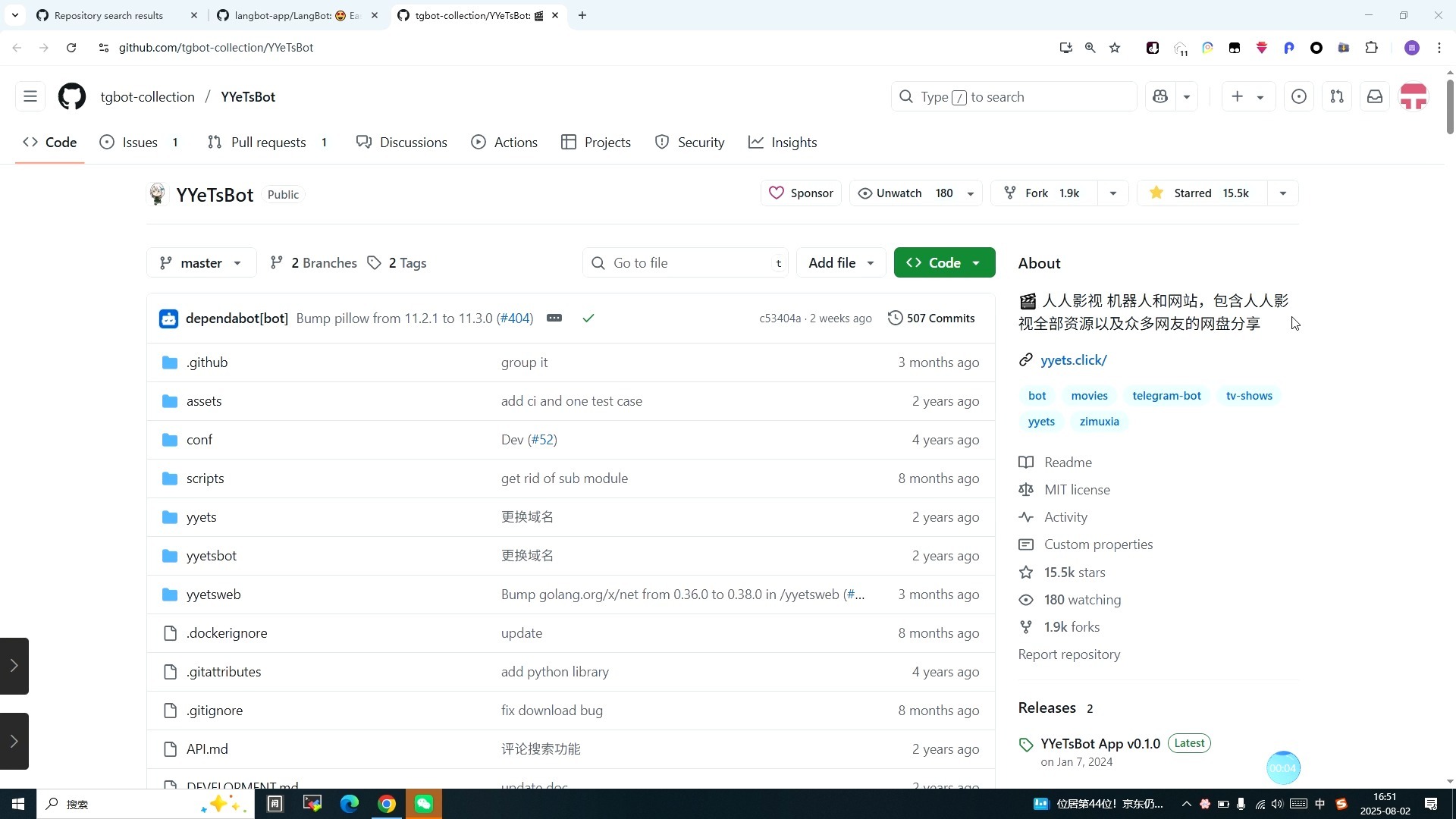Viewport: 1456px width, 819px height.
Task: View the 2 Branches link
Action: click(313, 263)
